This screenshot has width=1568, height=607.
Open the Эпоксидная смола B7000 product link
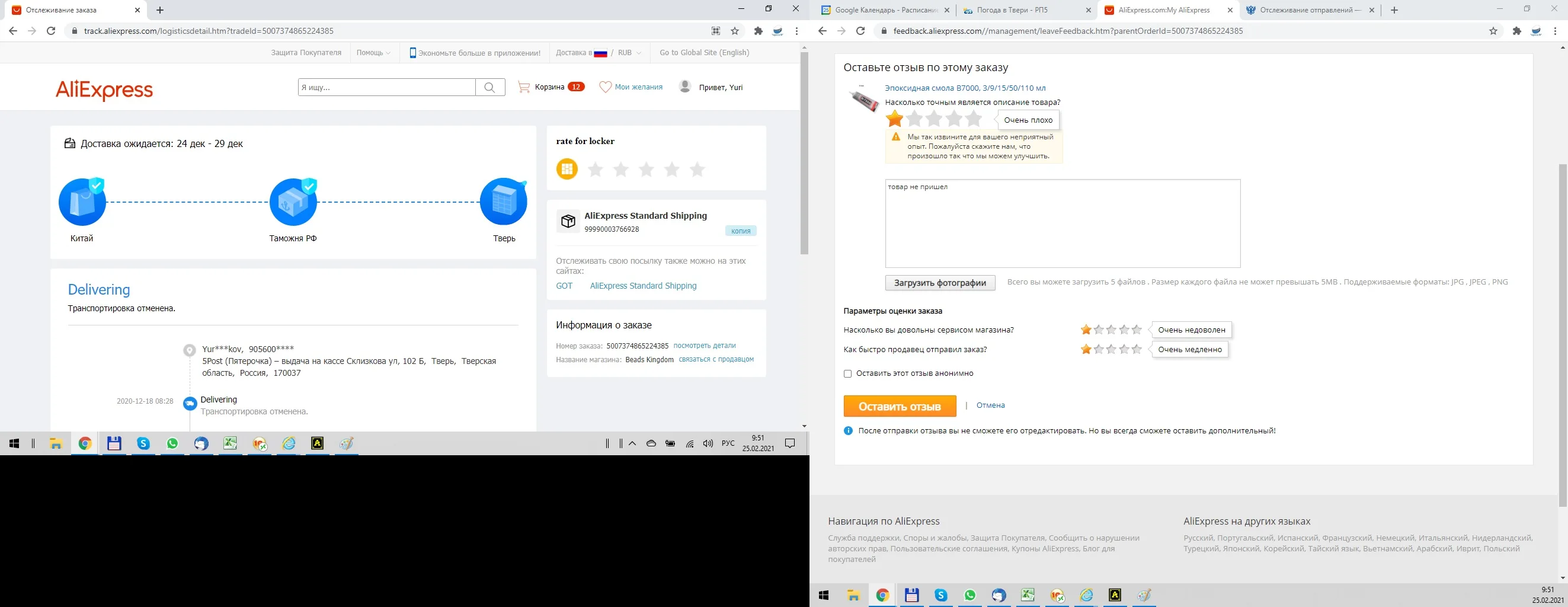pyautogui.click(x=965, y=88)
